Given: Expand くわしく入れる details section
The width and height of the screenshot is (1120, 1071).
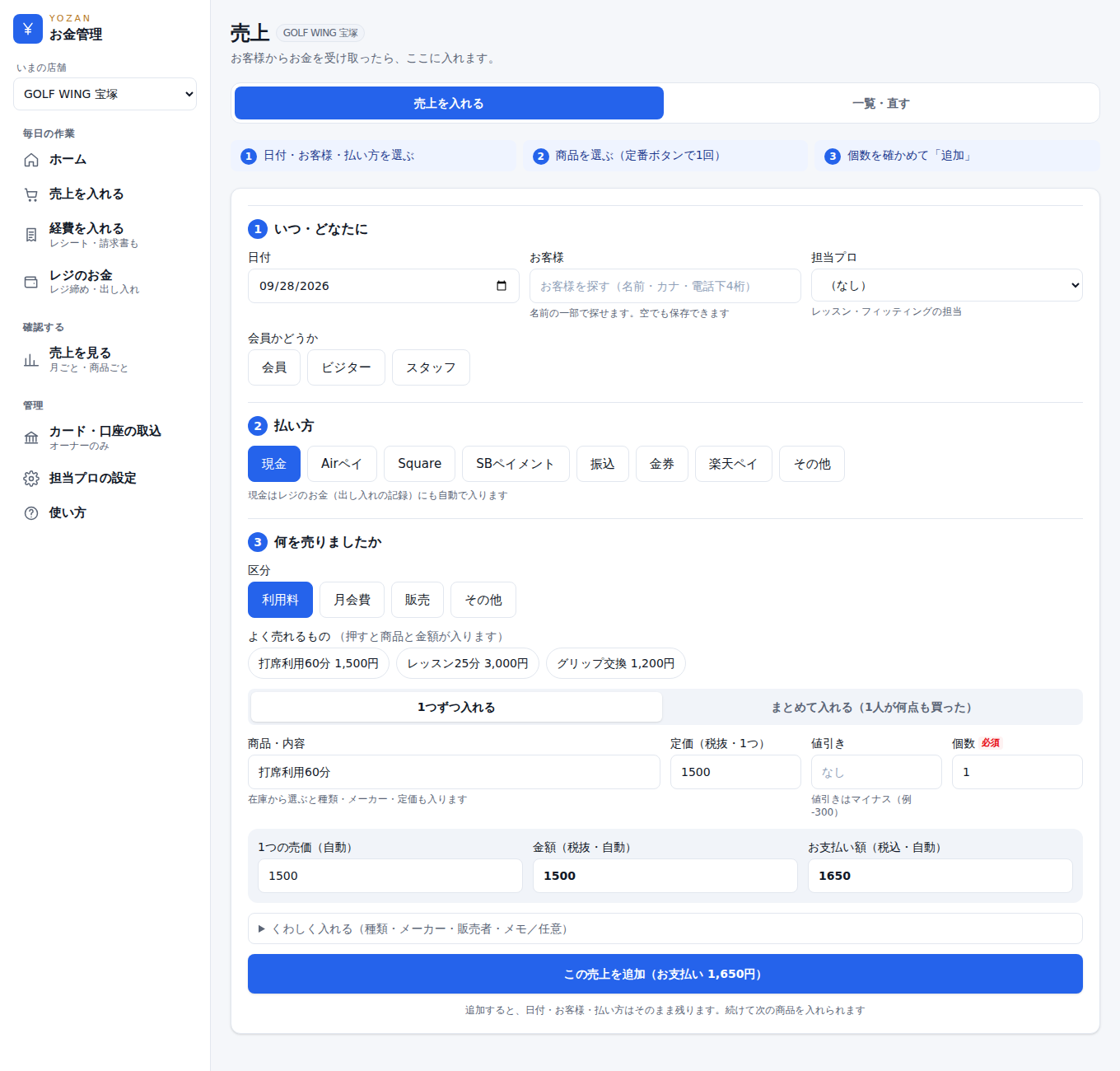Looking at the screenshot, I should [665, 928].
